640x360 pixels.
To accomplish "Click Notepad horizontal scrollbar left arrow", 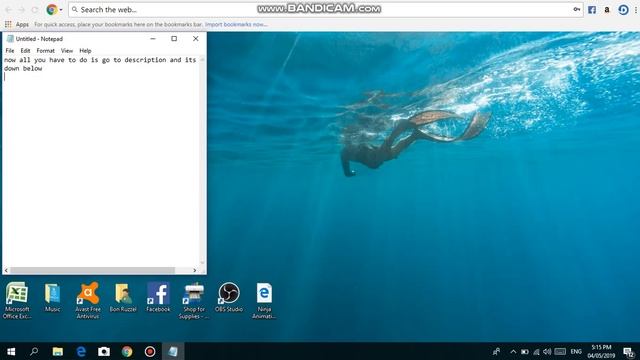I will [6, 270].
